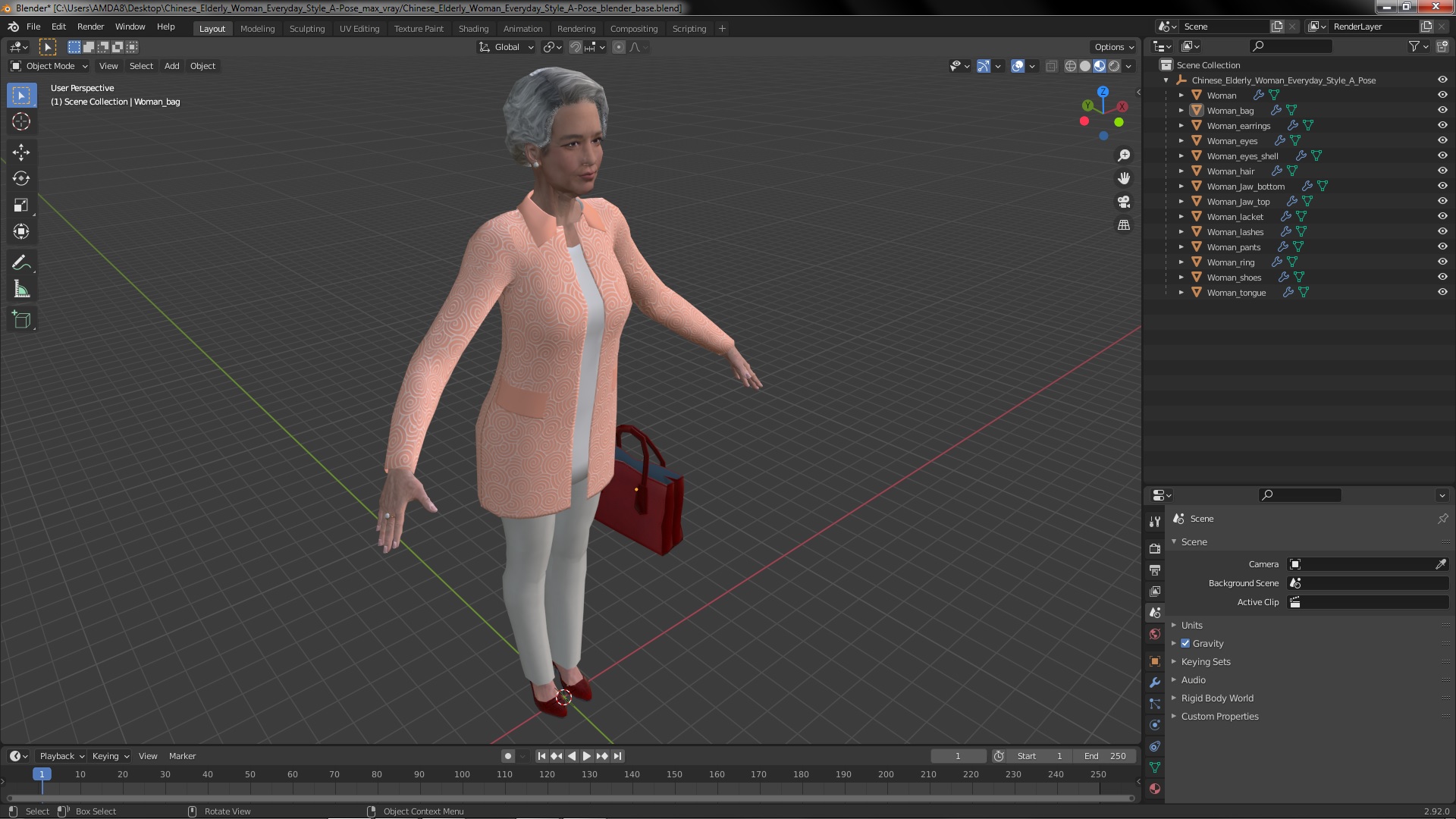This screenshot has width=1456, height=819.
Task: Open the Render menu
Action: click(90, 27)
